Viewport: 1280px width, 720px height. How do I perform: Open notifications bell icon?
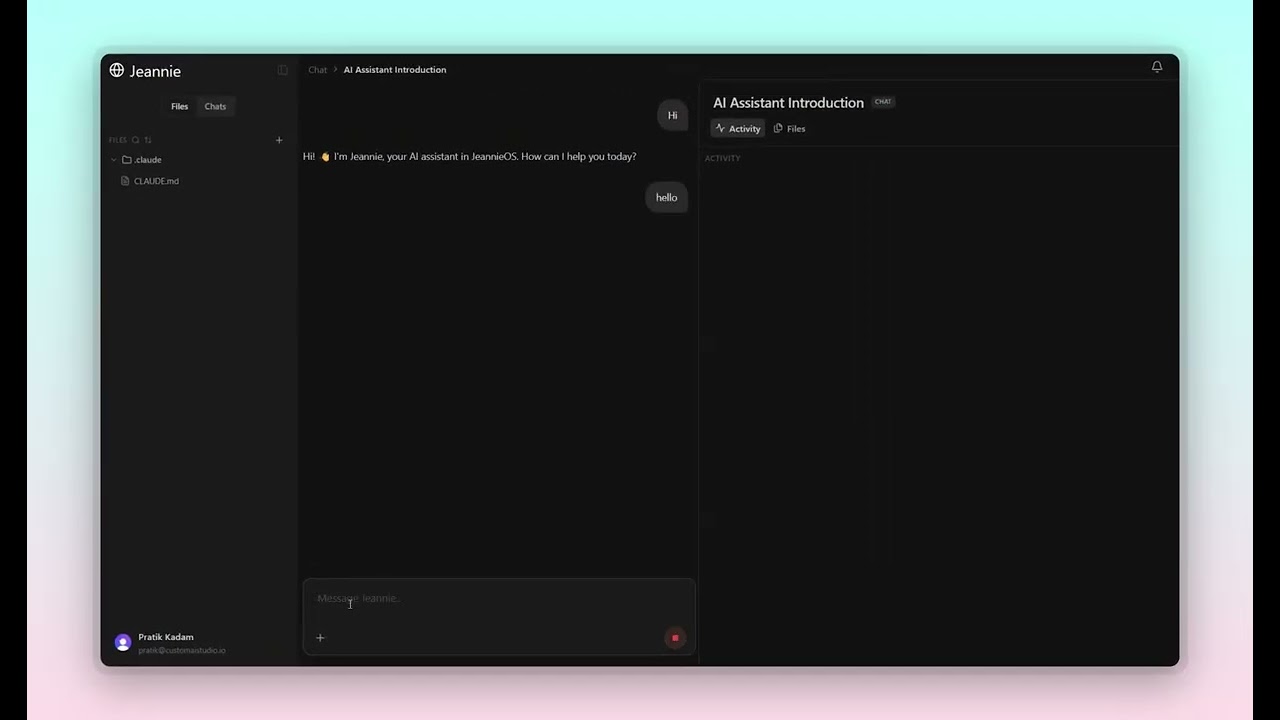click(1157, 67)
